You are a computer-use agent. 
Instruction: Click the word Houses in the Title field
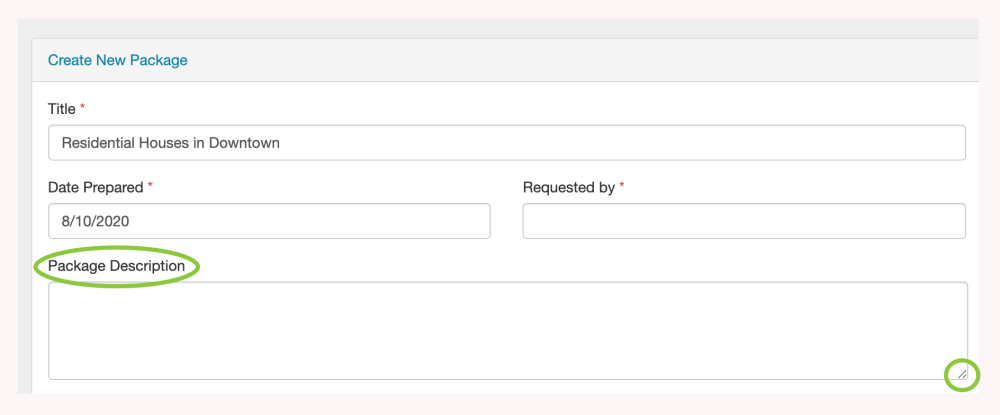(x=164, y=143)
